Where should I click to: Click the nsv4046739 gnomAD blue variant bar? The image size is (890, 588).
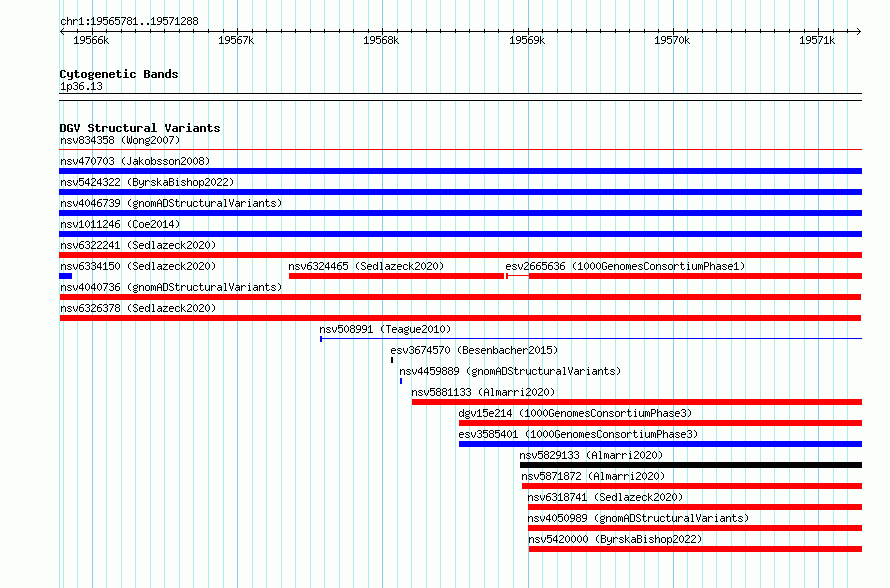click(x=460, y=213)
